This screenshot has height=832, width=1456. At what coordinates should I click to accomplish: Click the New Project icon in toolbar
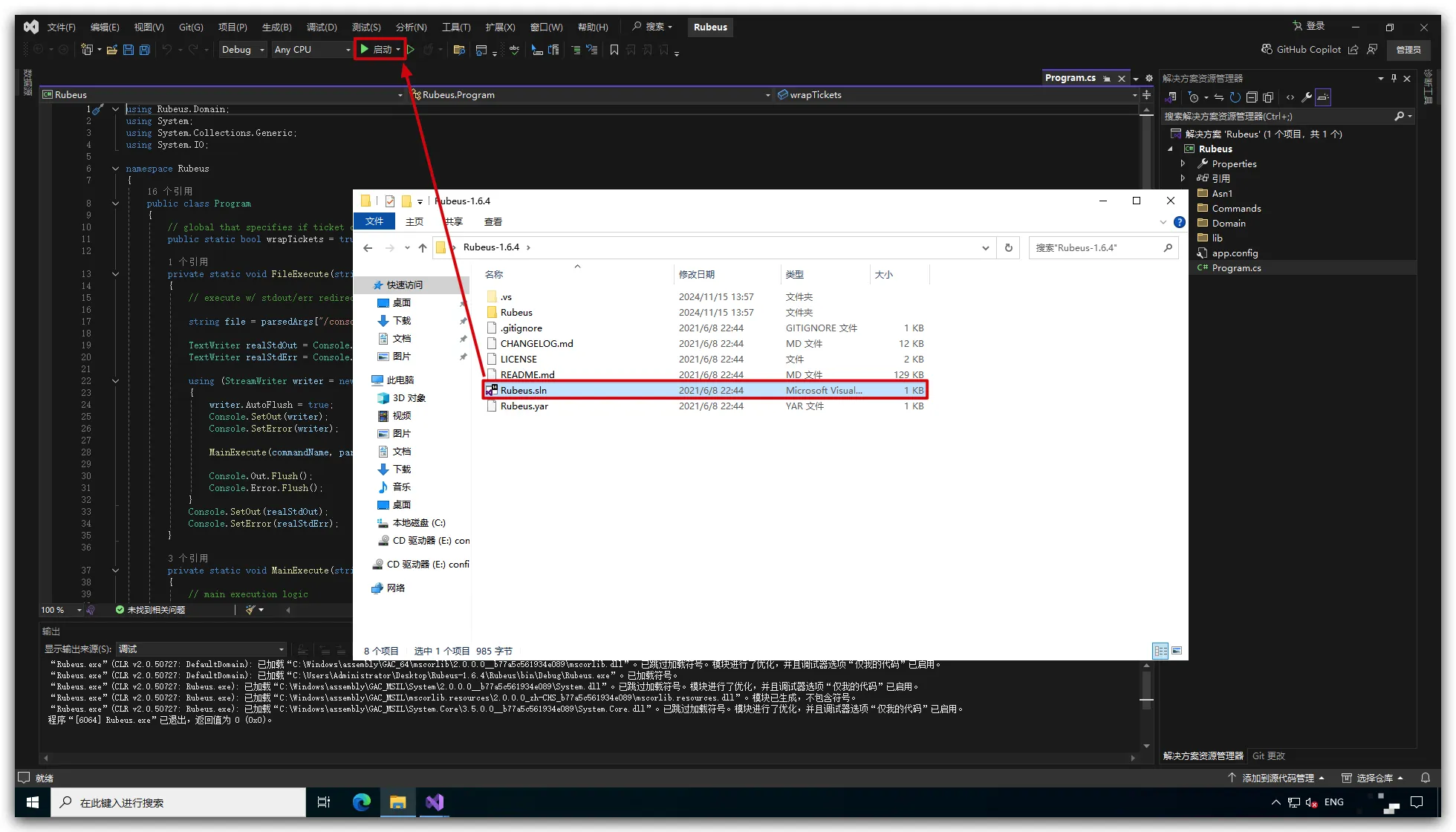87,50
